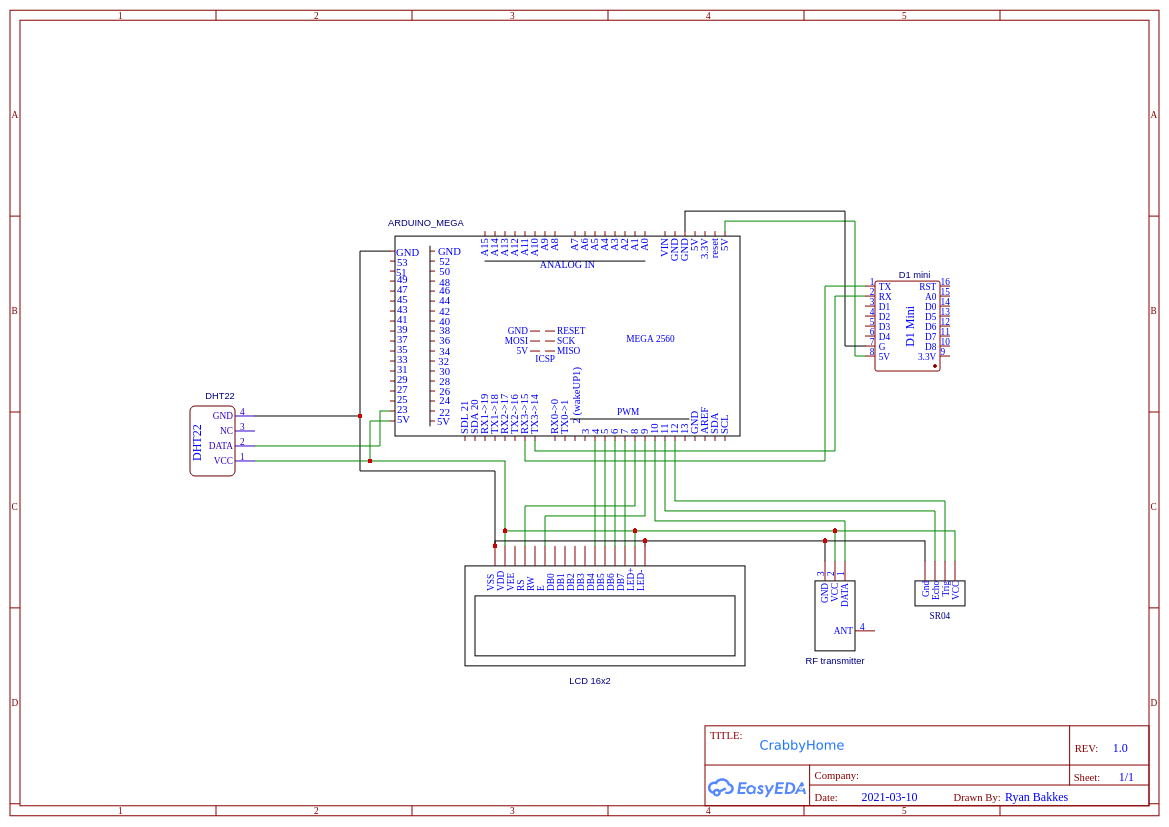Click the Company: field in title block
This screenshot has height=827, width=1169.
836,776
